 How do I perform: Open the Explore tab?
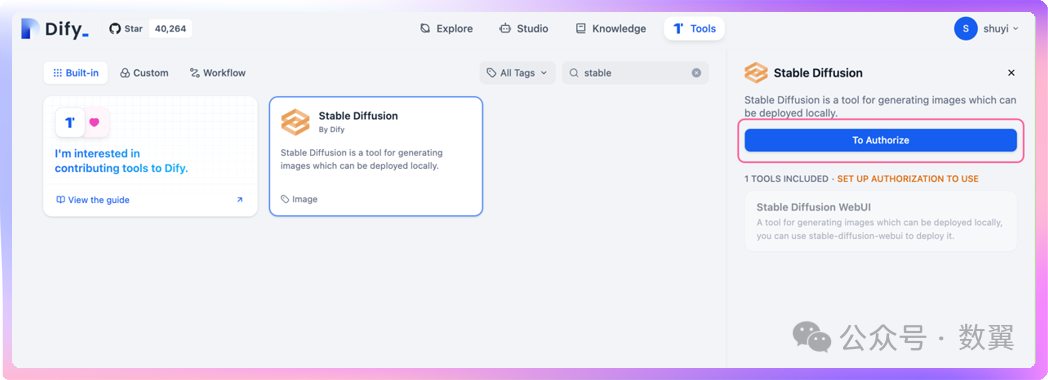pos(446,29)
